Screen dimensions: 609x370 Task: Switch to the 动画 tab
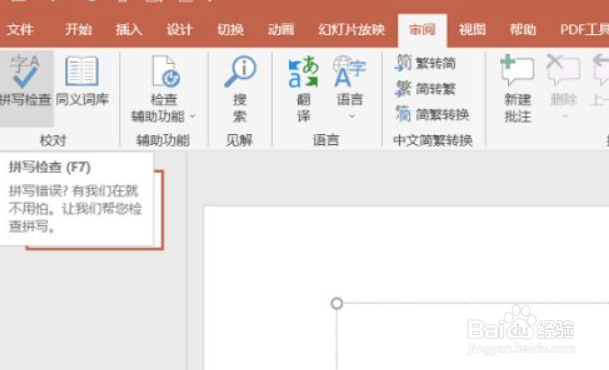click(x=280, y=30)
